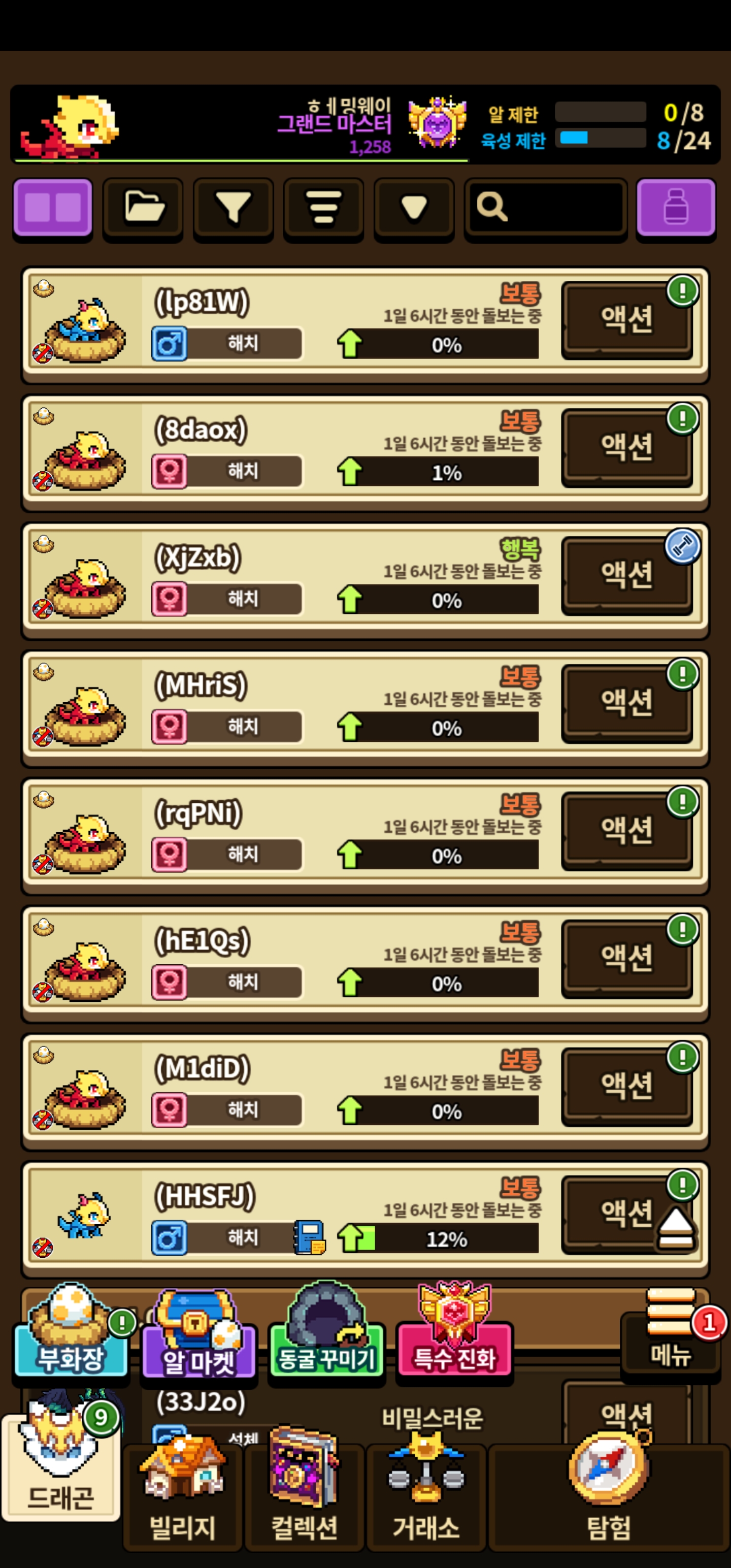The height and width of the screenshot is (1568, 731).
Task: Open the 탐험 compass exploration icon
Action: (609, 1497)
